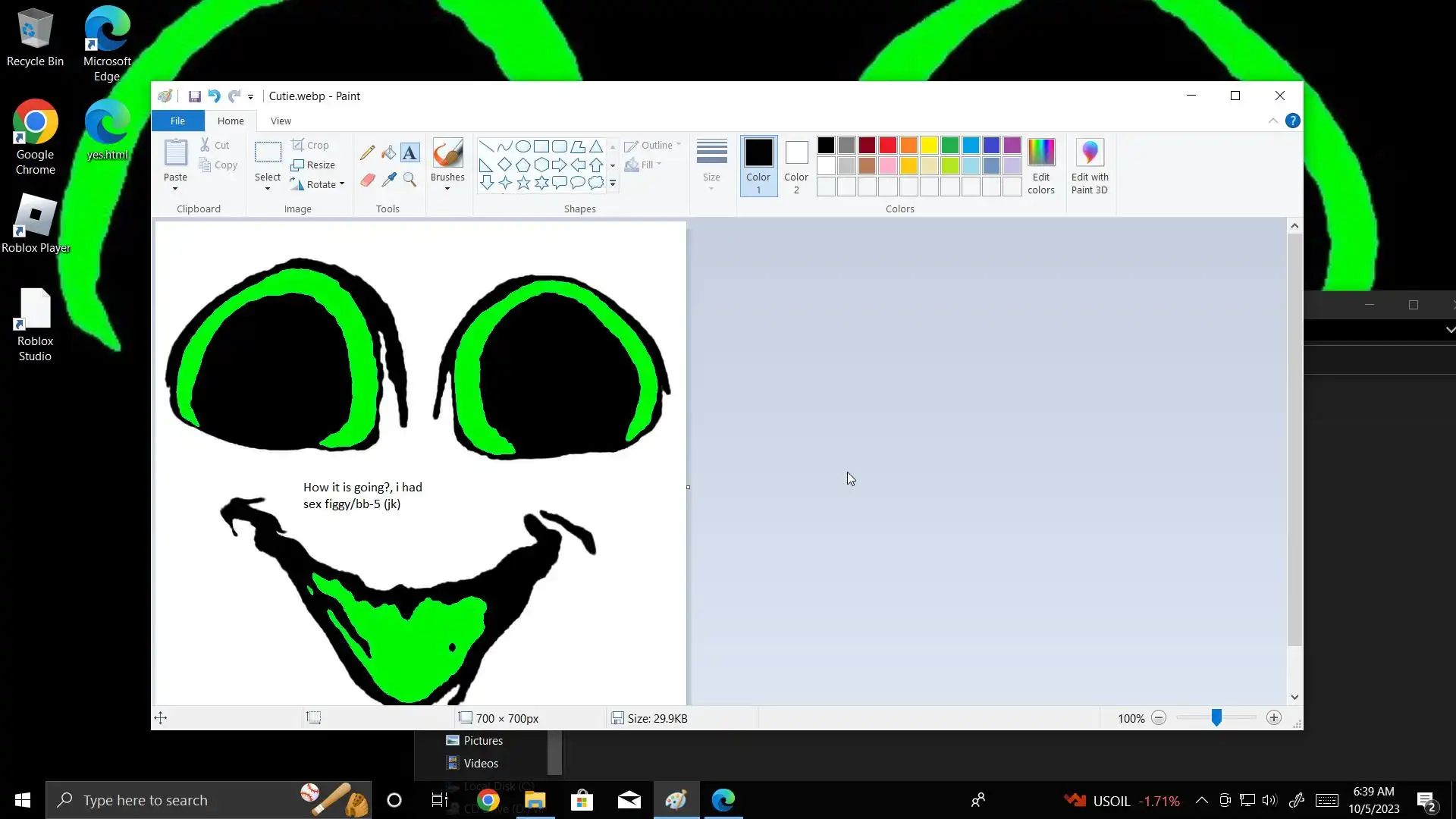Collapse the ribbon with chevron arrow
Viewport: 1456px width, 819px height.
click(x=1273, y=121)
